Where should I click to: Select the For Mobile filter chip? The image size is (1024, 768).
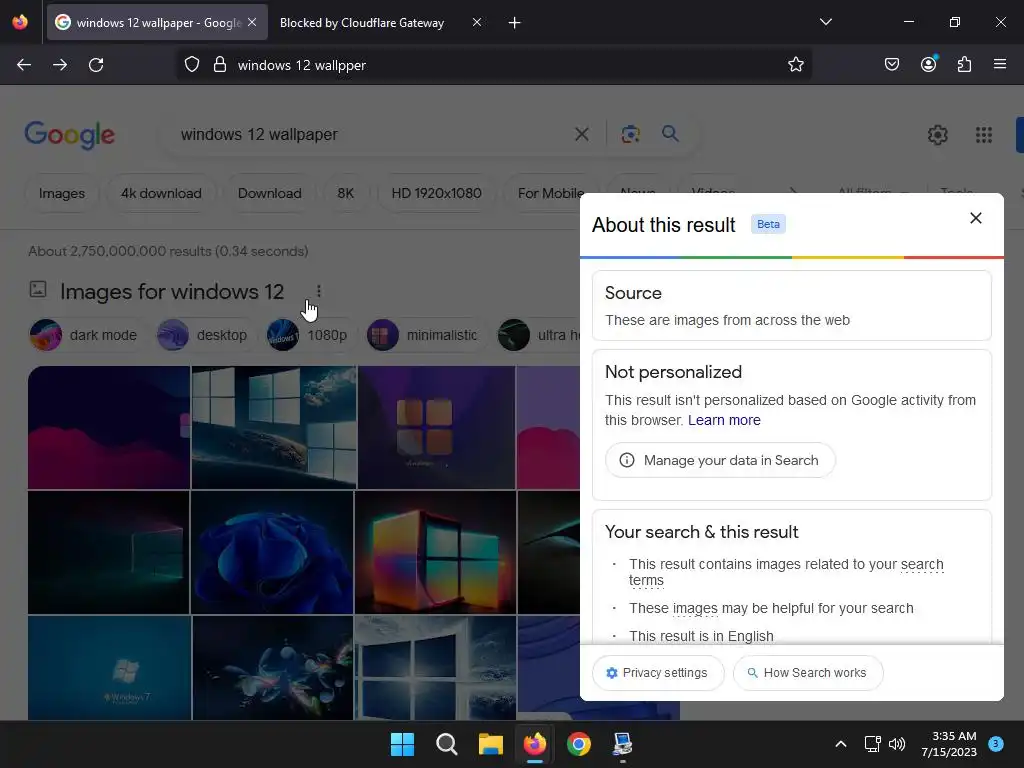click(x=551, y=193)
